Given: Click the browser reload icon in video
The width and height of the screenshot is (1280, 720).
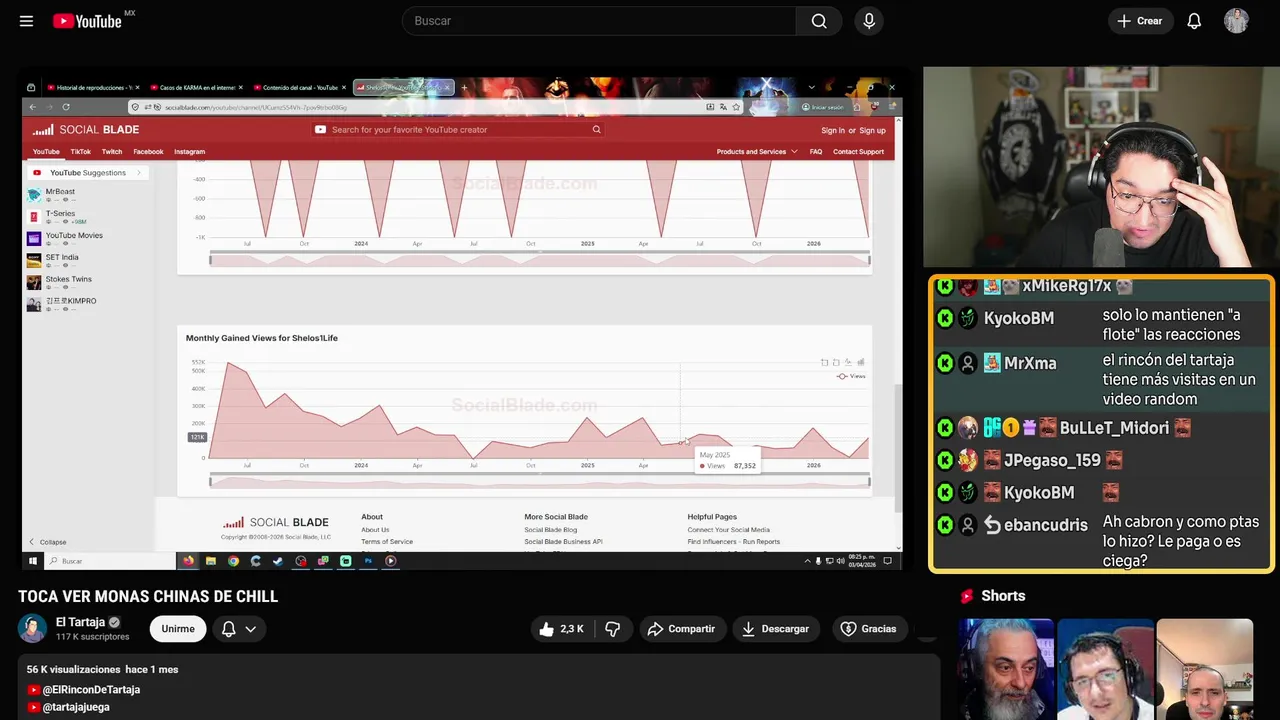Looking at the screenshot, I should (66, 106).
